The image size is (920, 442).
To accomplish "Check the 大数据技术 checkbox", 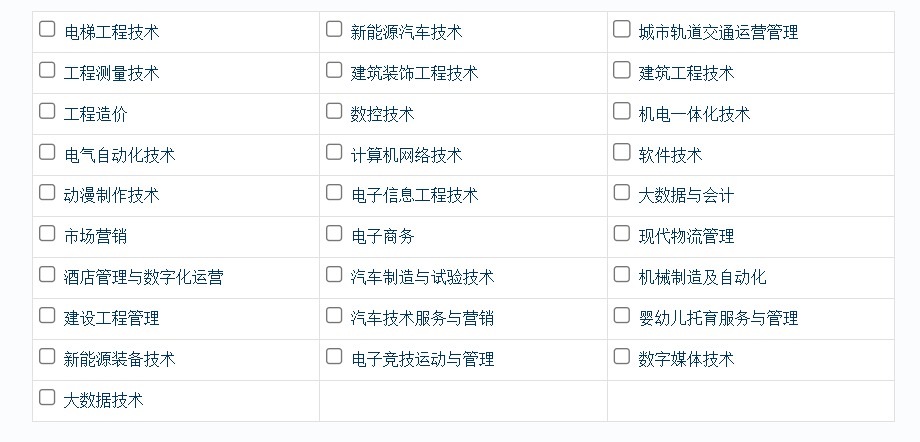I will [x=47, y=397].
